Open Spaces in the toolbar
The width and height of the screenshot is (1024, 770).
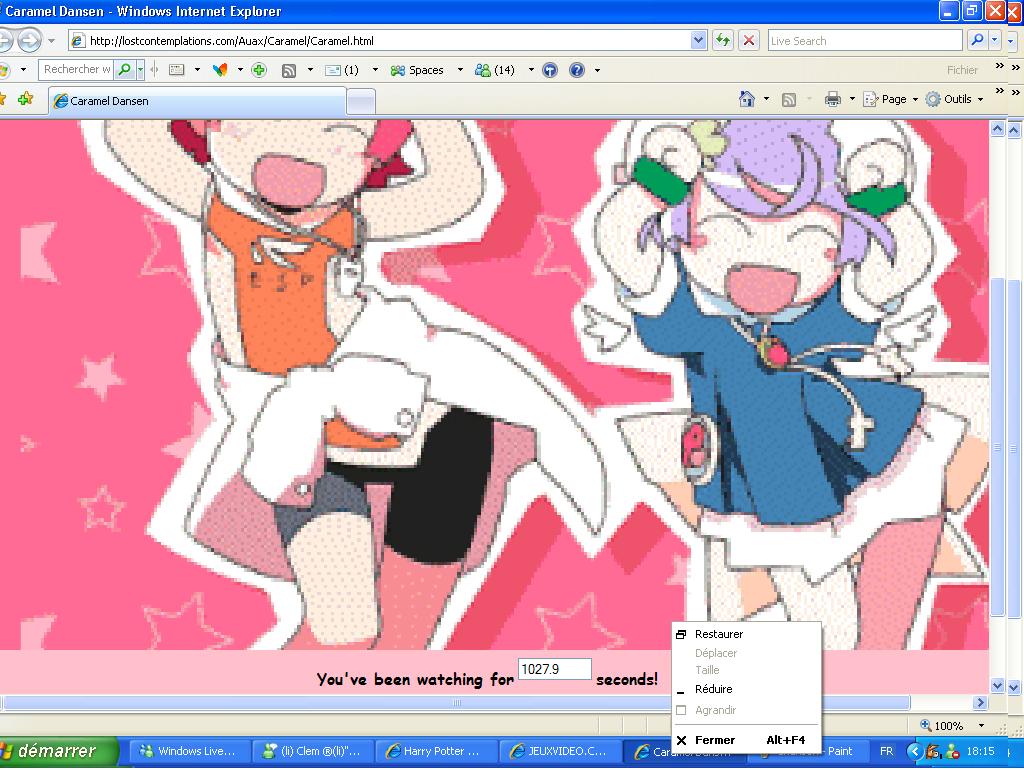[417, 70]
